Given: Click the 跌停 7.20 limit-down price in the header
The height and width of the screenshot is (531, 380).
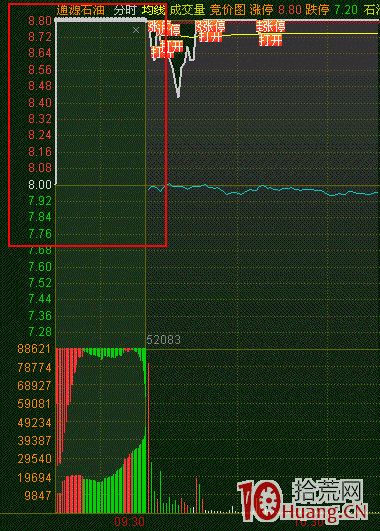Looking at the screenshot, I should tap(332, 10).
